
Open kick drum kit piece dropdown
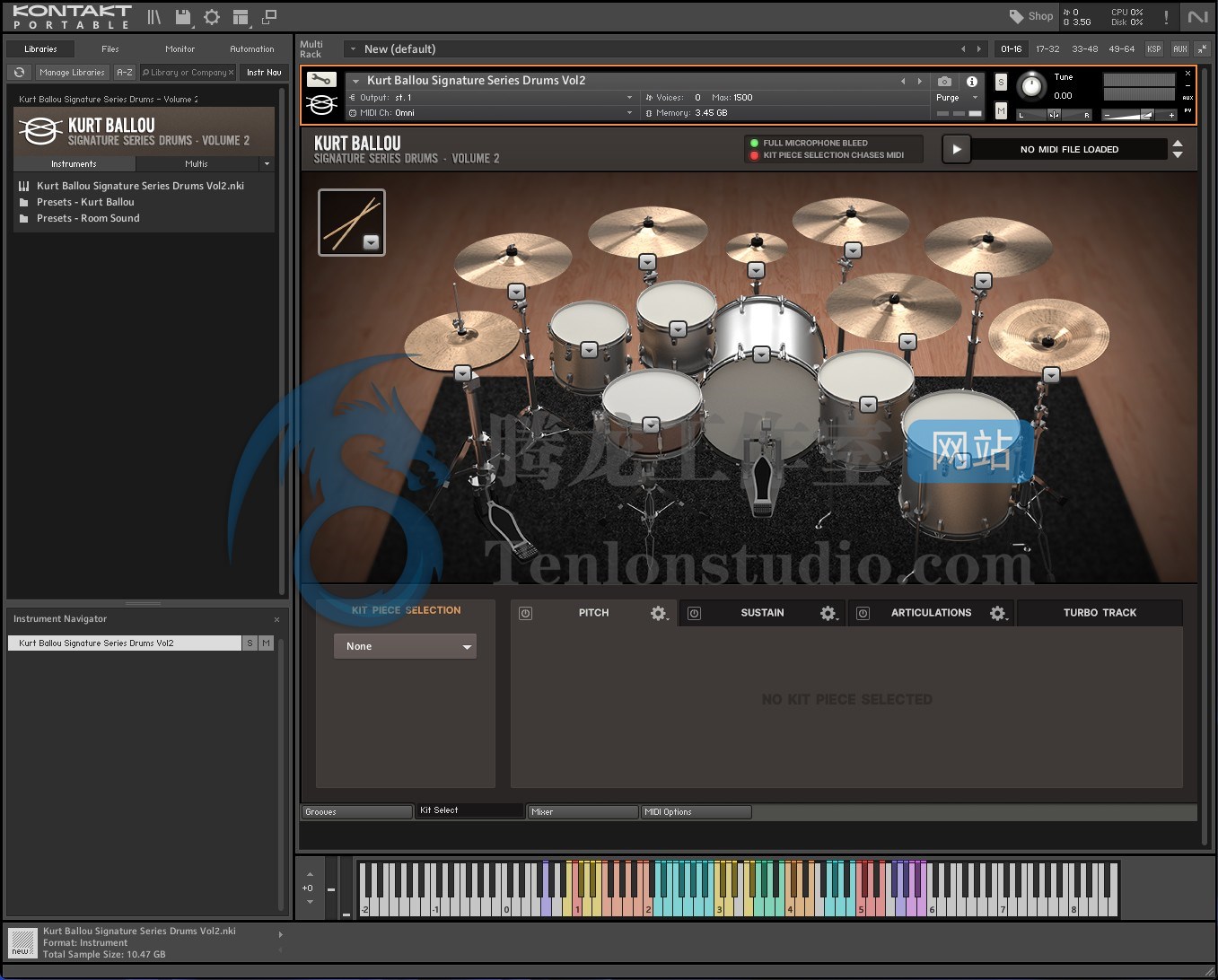(x=761, y=354)
